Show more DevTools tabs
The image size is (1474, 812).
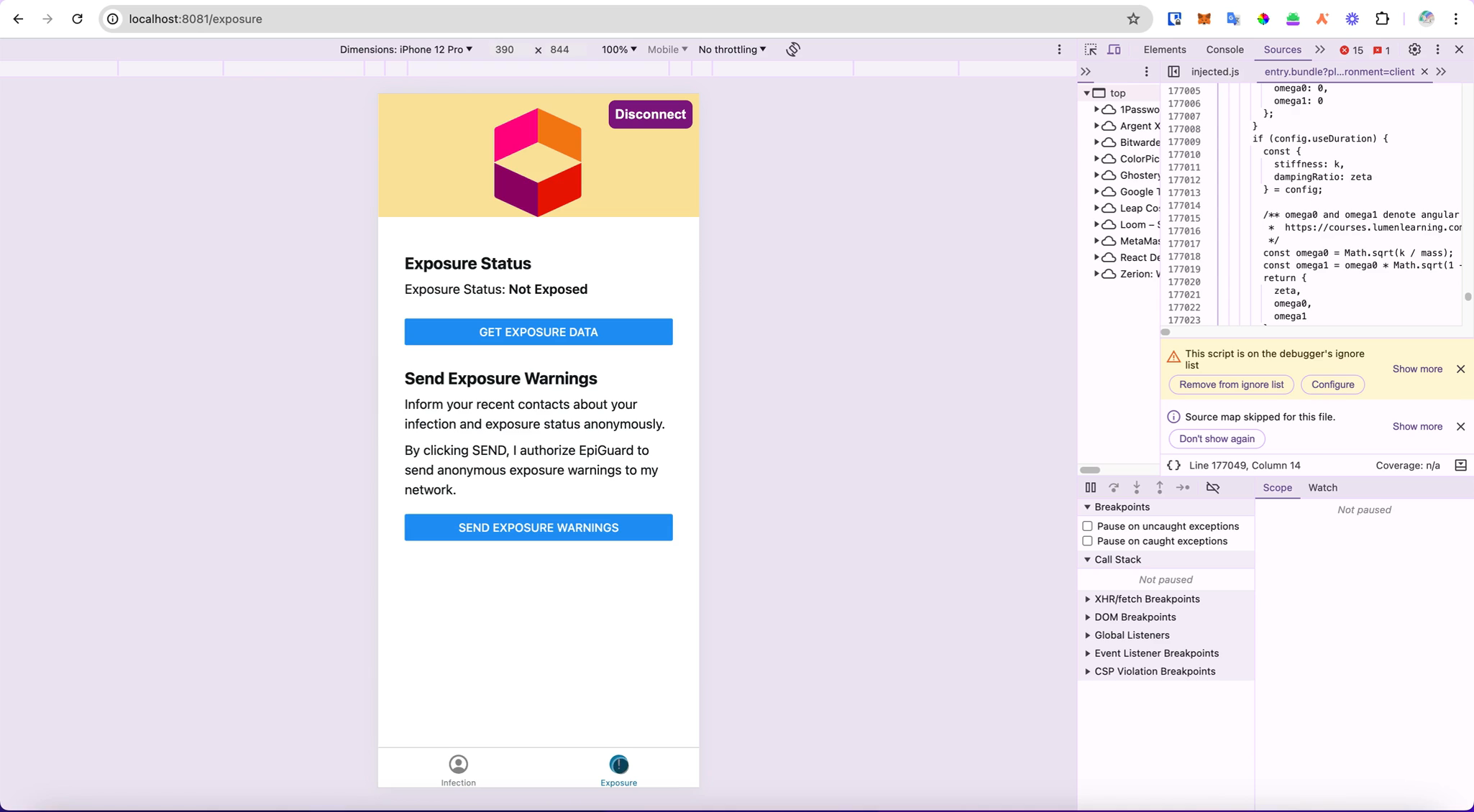(1319, 50)
